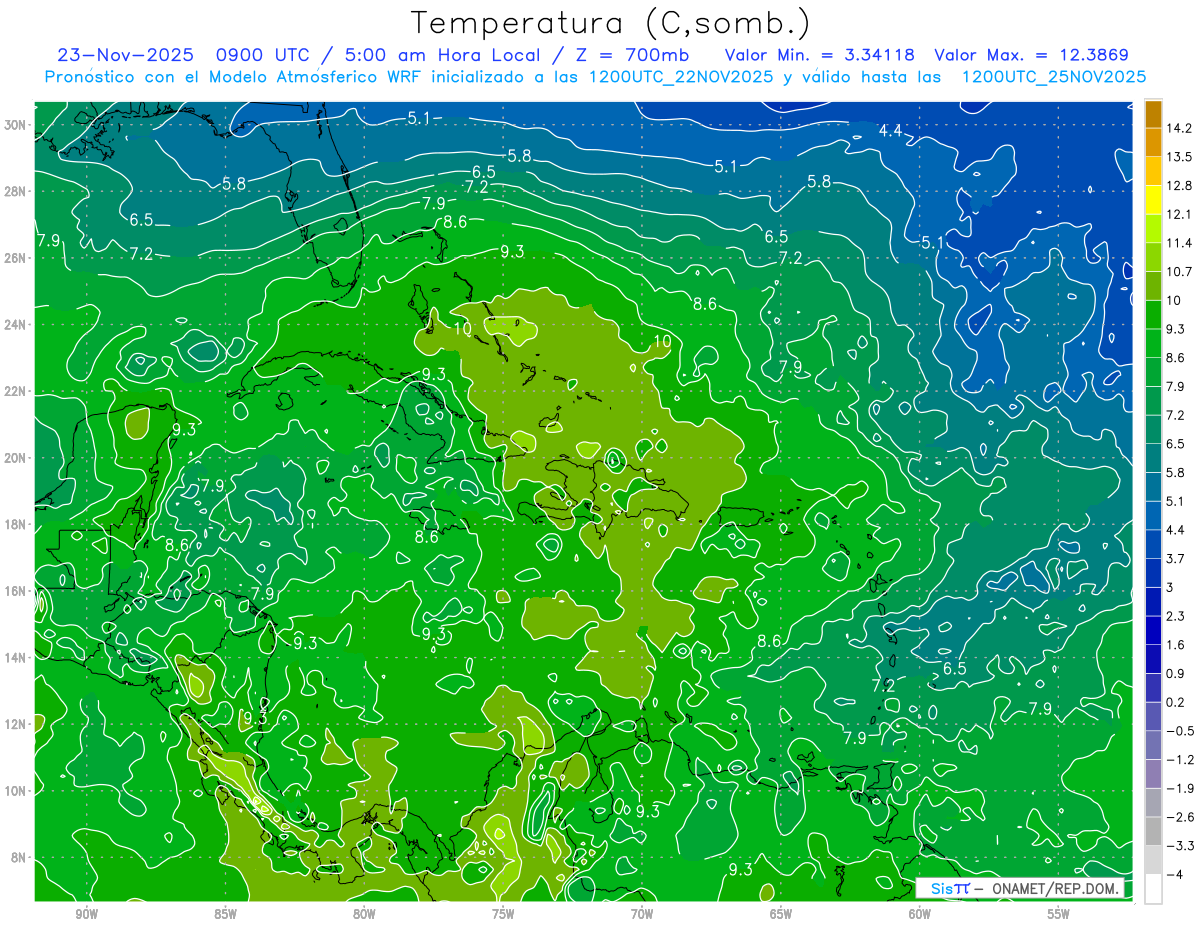
Task: Click latitude axis label '18N'
Action: [x=16, y=525]
